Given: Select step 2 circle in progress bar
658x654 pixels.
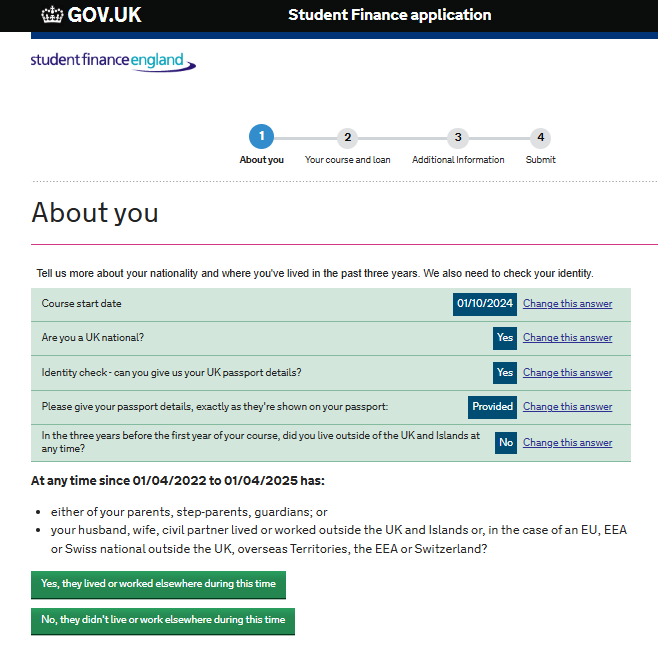Looking at the screenshot, I should 347,138.
